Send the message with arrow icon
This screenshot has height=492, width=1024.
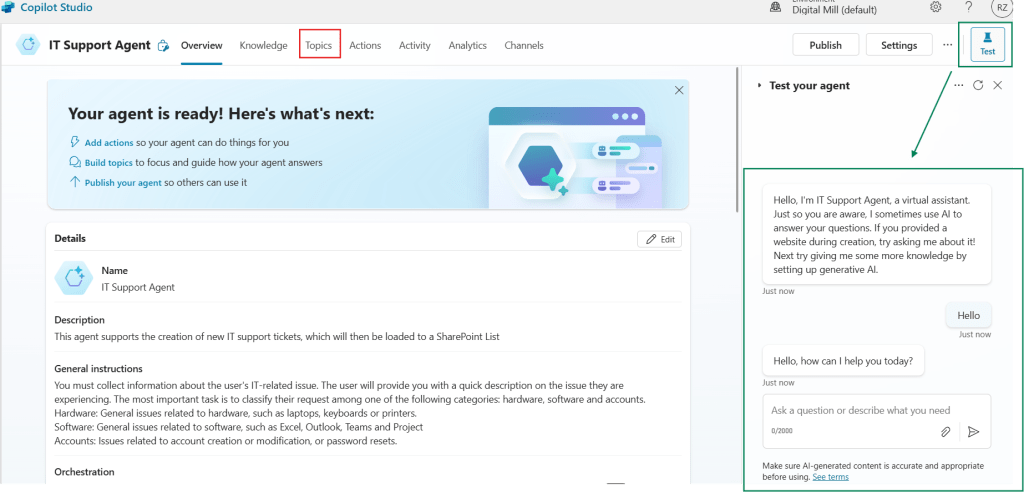[x=973, y=432]
